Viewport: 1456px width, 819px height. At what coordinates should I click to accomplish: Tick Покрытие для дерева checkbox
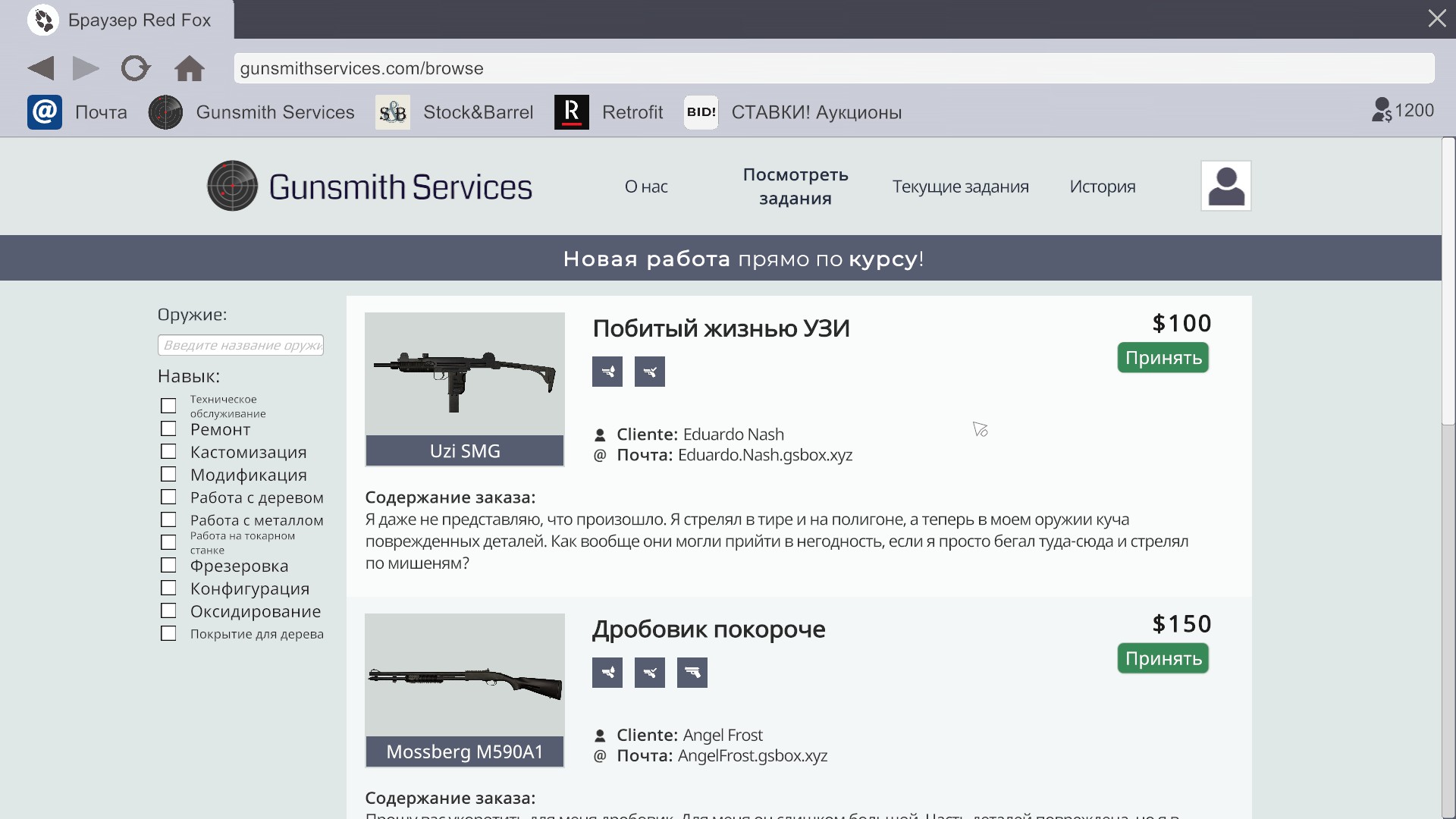click(x=168, y=633)
